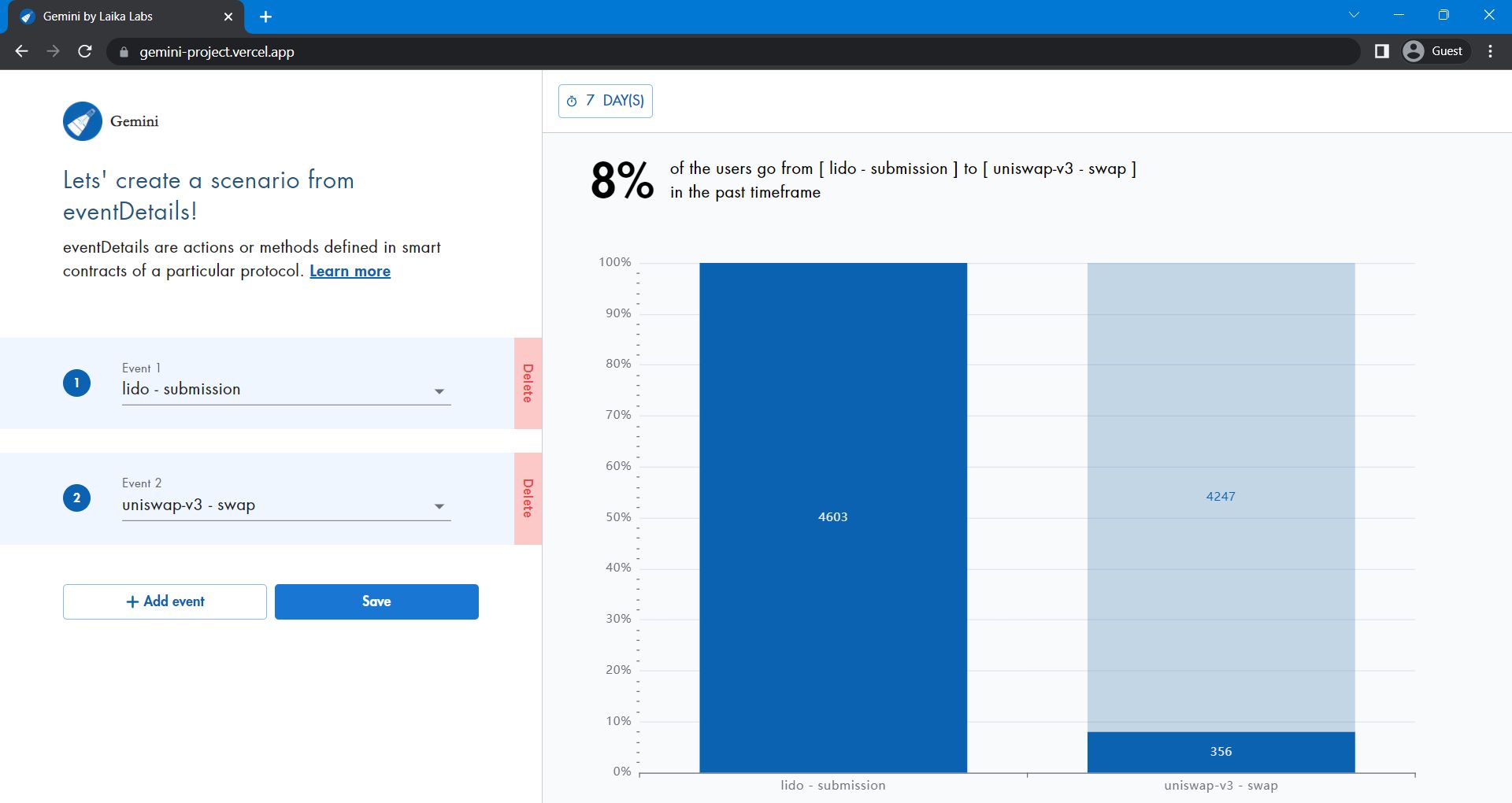1512x803 pixels.
Task: Open the Event 2 dropdown arrow
Action: point(439,506)
